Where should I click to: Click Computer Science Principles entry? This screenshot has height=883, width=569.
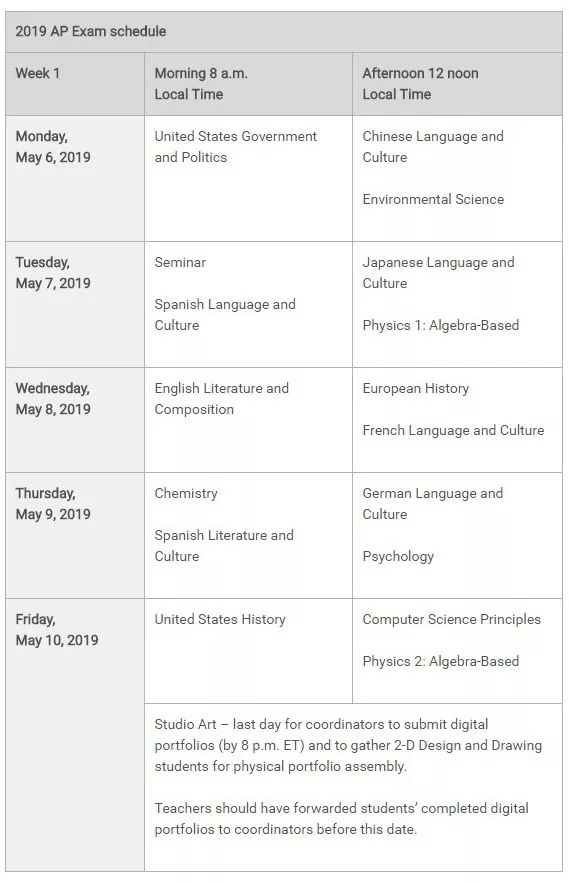[x=451, y=619]
